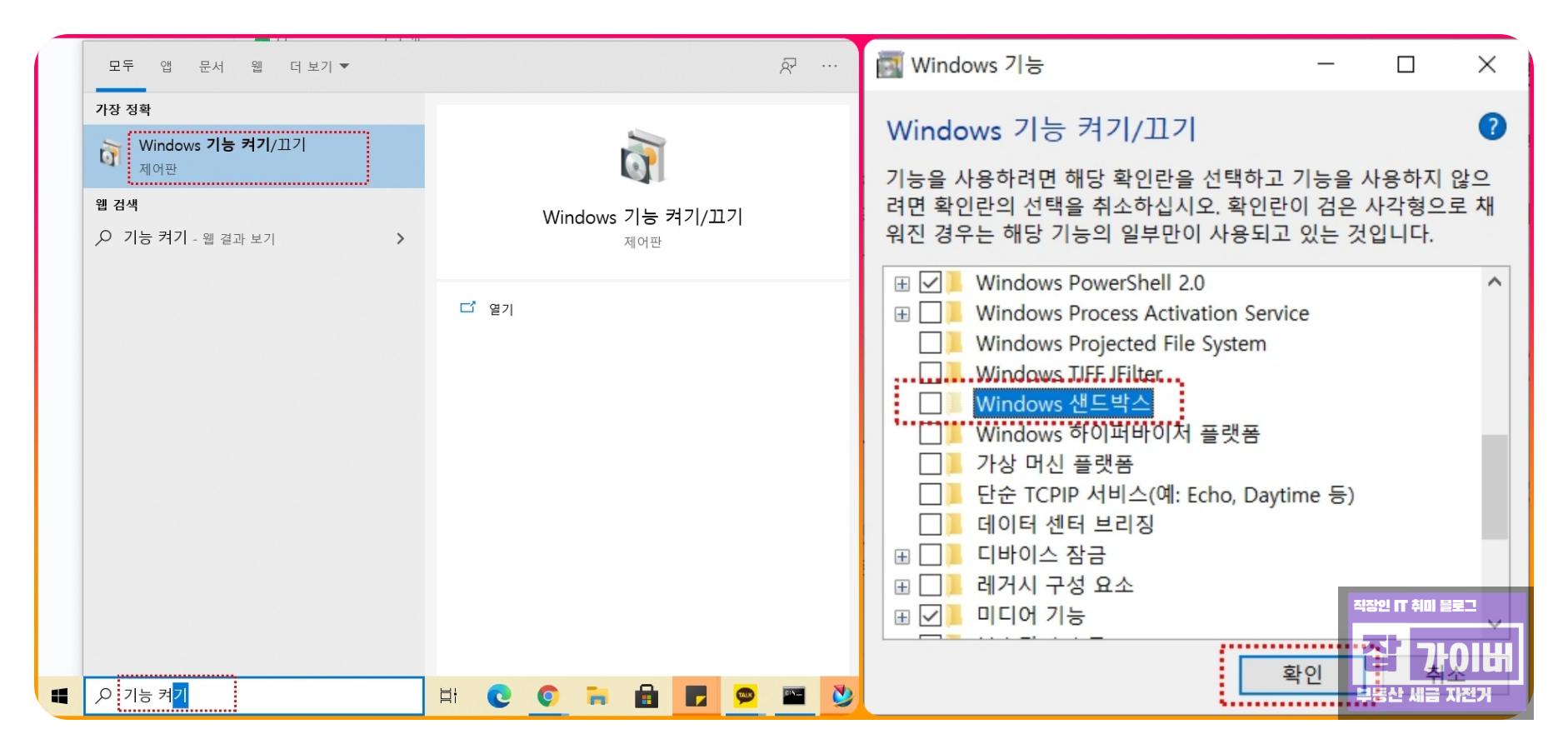The image size is (1568, 754).
Task: Enable Windows Projected File System checkbox
Action: click(930, 343)
